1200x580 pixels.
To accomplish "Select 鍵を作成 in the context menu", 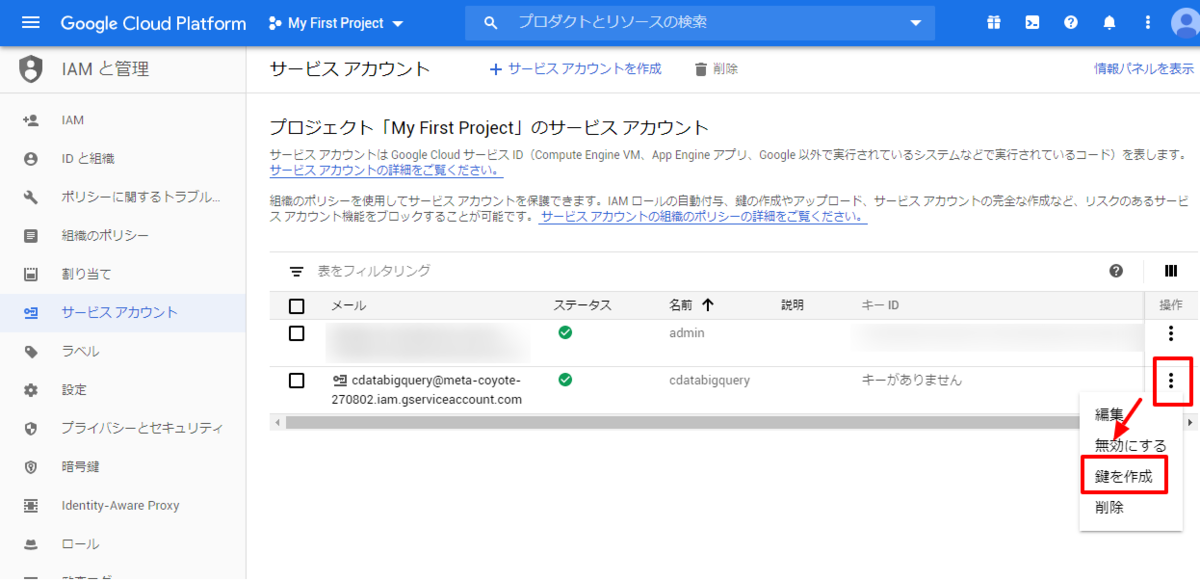I will [x=1124, y=475].
